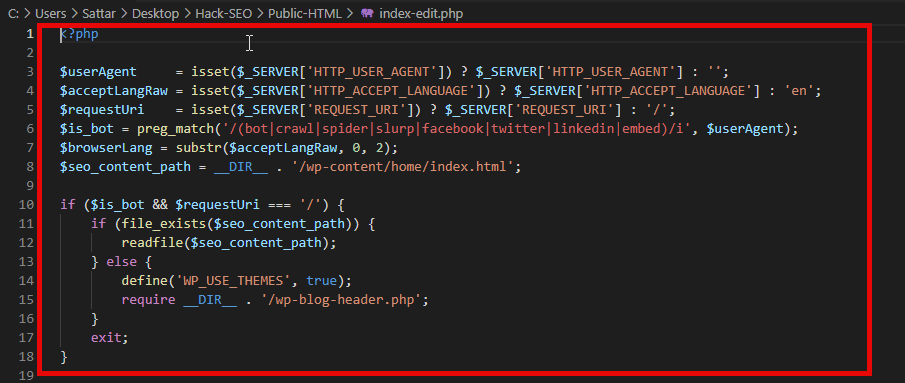
Task: Click line number 1 in the gutter
Action: tap(29, 34)
